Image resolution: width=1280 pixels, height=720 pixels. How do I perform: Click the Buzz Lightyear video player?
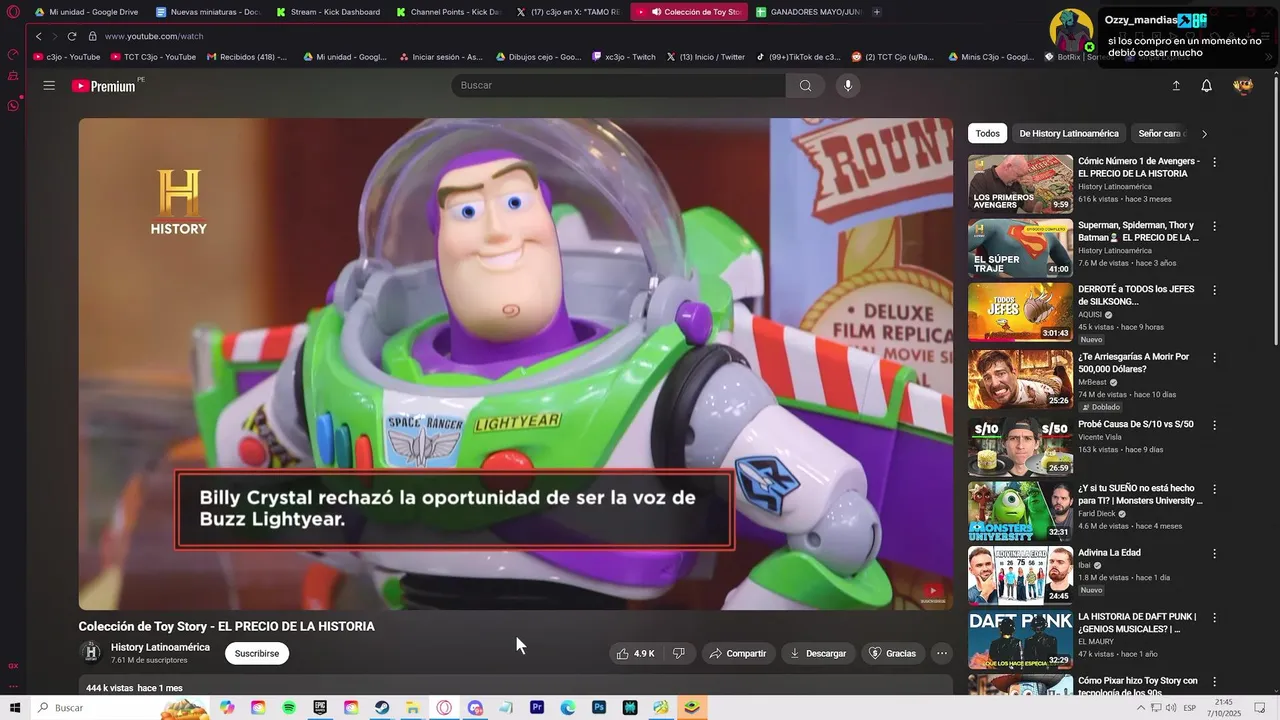point(516,364)
